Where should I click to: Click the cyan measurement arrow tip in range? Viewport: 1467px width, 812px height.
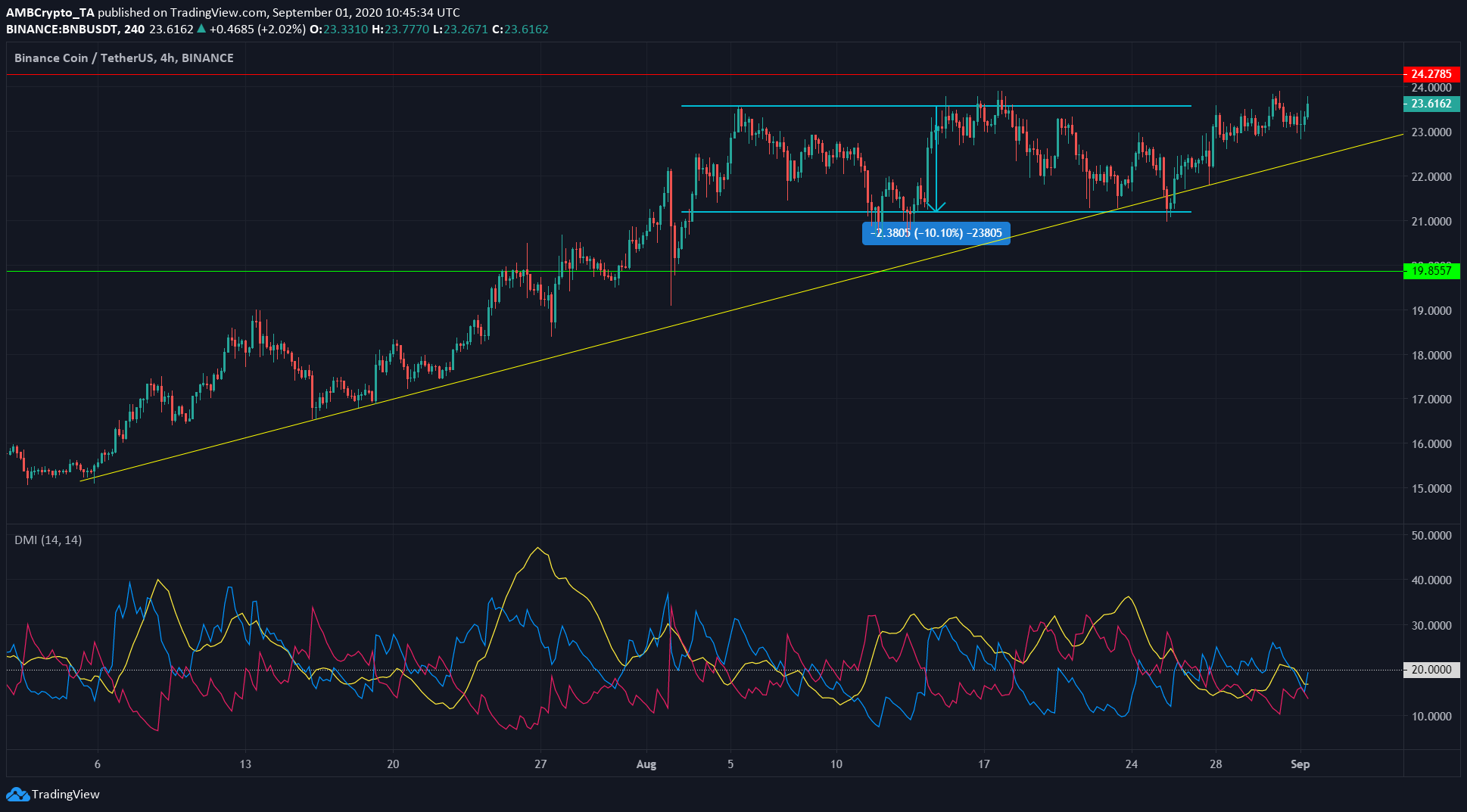click(x=937, y=207)
